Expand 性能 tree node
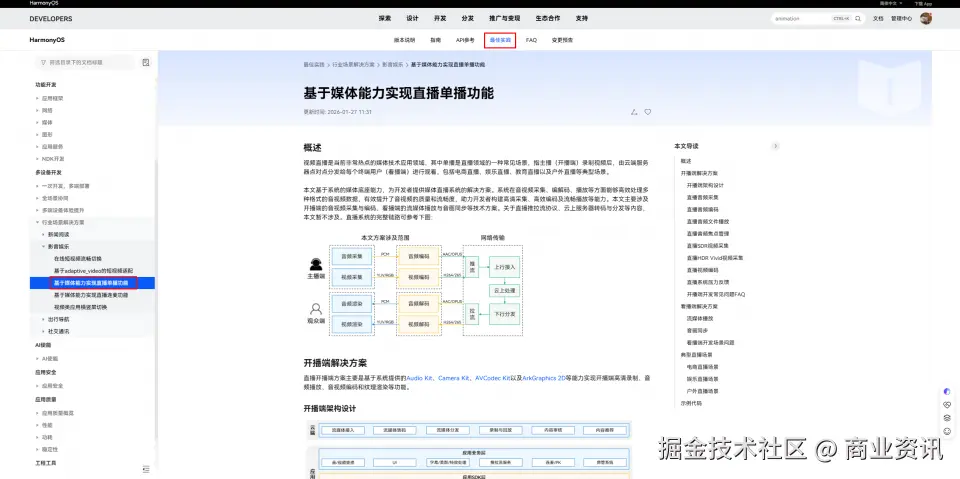This screenshot has width=960, height=479. point(37,425)
